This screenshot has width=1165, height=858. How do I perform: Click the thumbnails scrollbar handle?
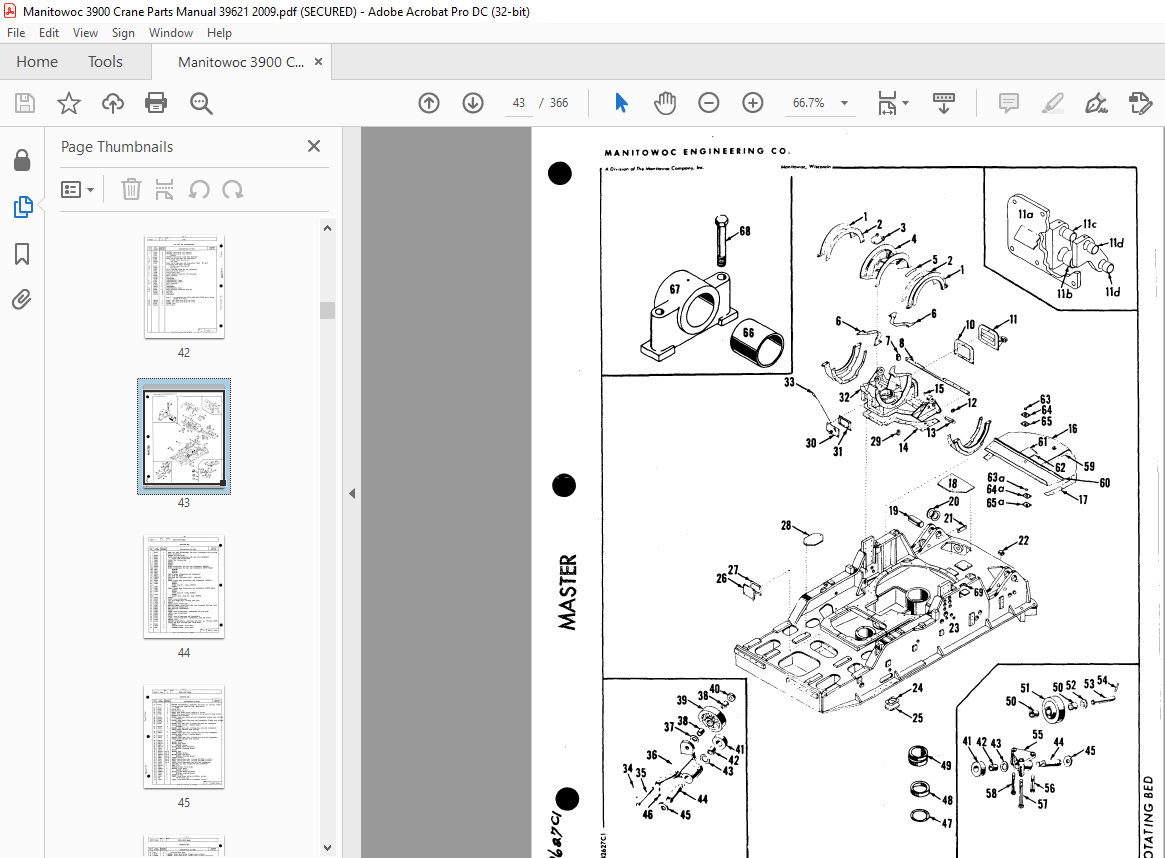pyautogui.click(x=327, y=310)
